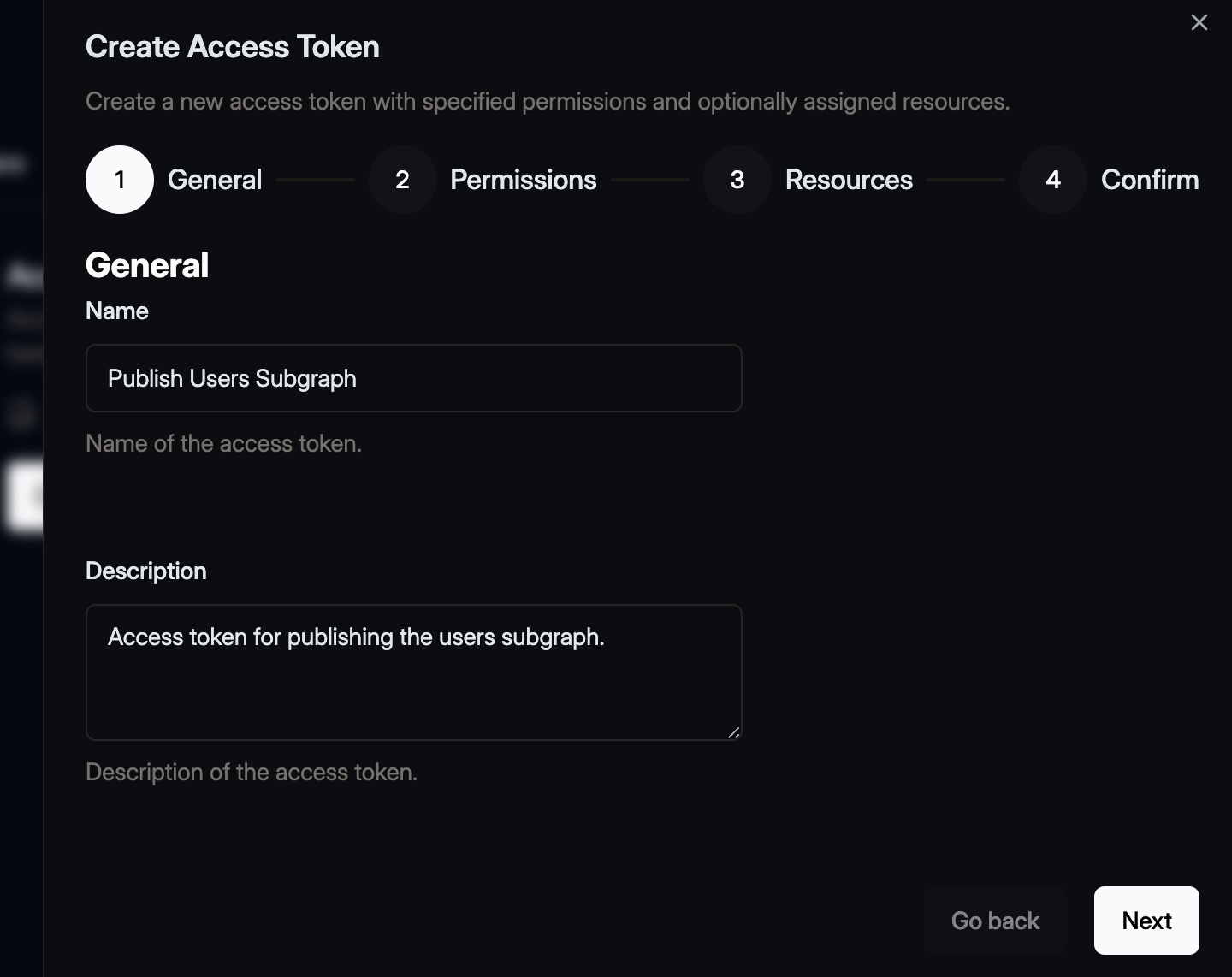Jump to the Resources step circle
The image size is (1232, 977).
click(x=736, y=180)
